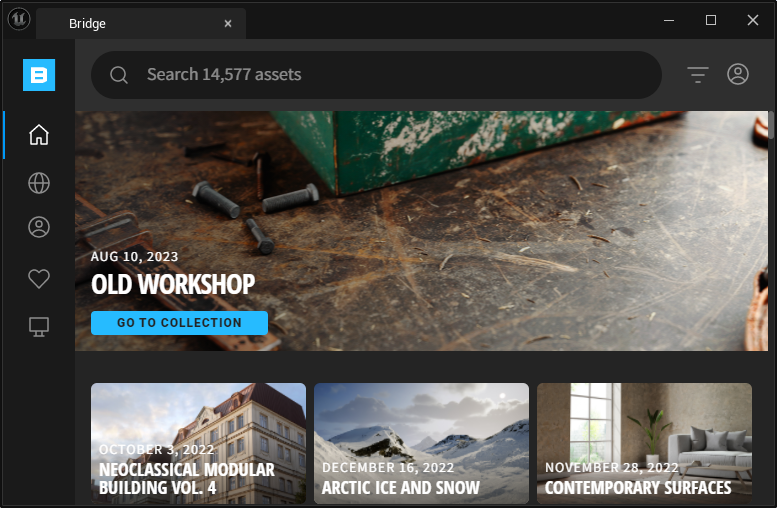This screenshot has width=777, height=508.
Task: Open Neoclassical Modular Building Vol. 4 collection
Action: tap(198, 443)
